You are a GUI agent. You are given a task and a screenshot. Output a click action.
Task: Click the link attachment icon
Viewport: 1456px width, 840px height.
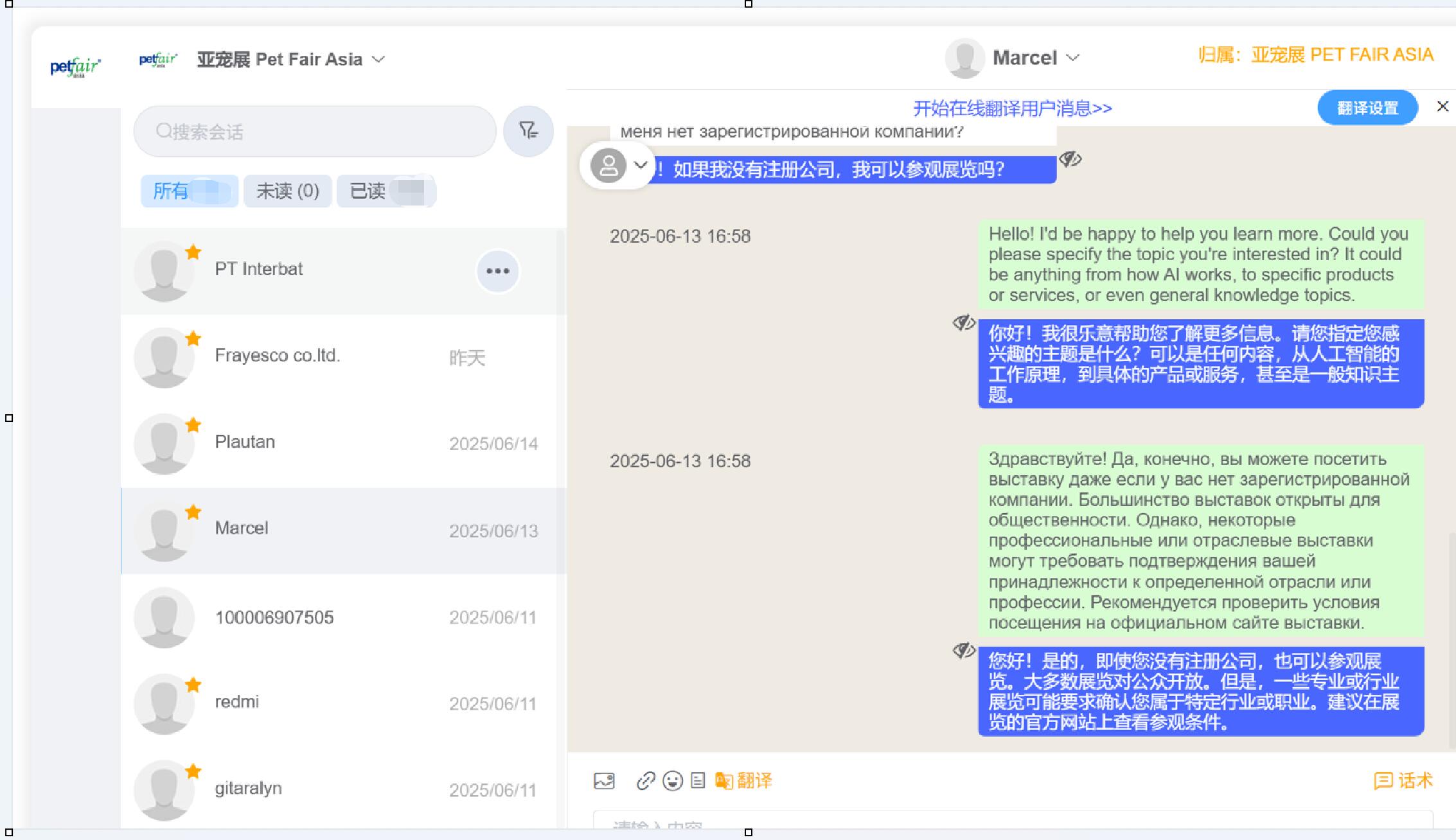pos(645,781)
